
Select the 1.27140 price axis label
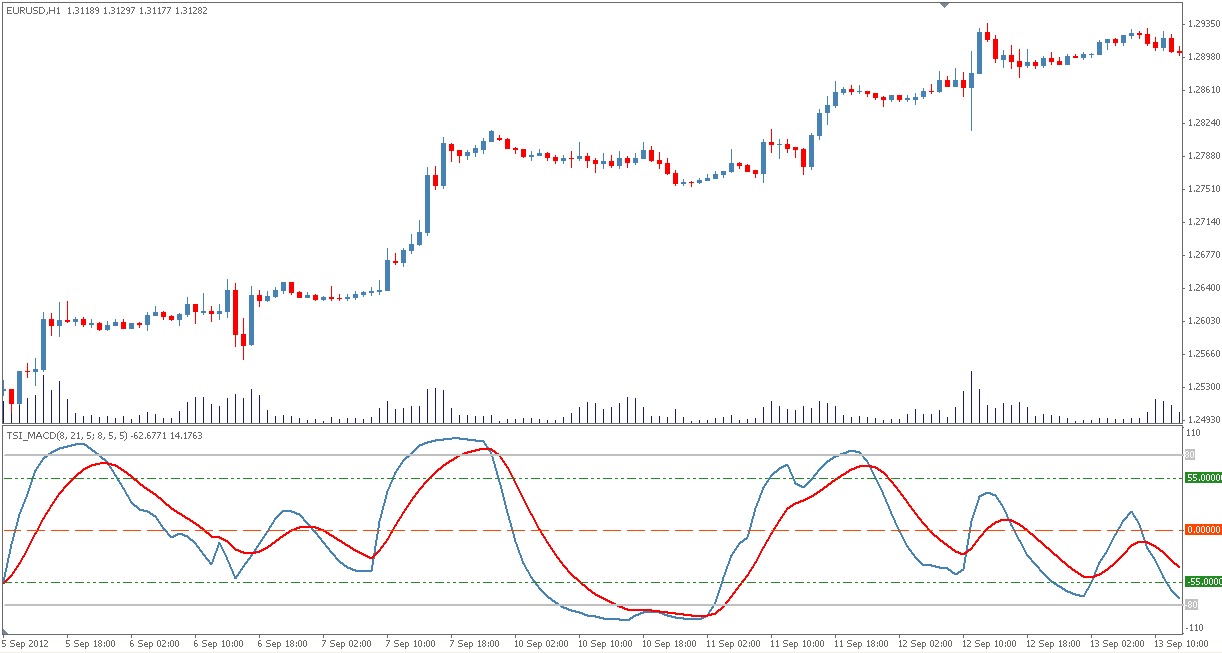tap(1204, 221)
